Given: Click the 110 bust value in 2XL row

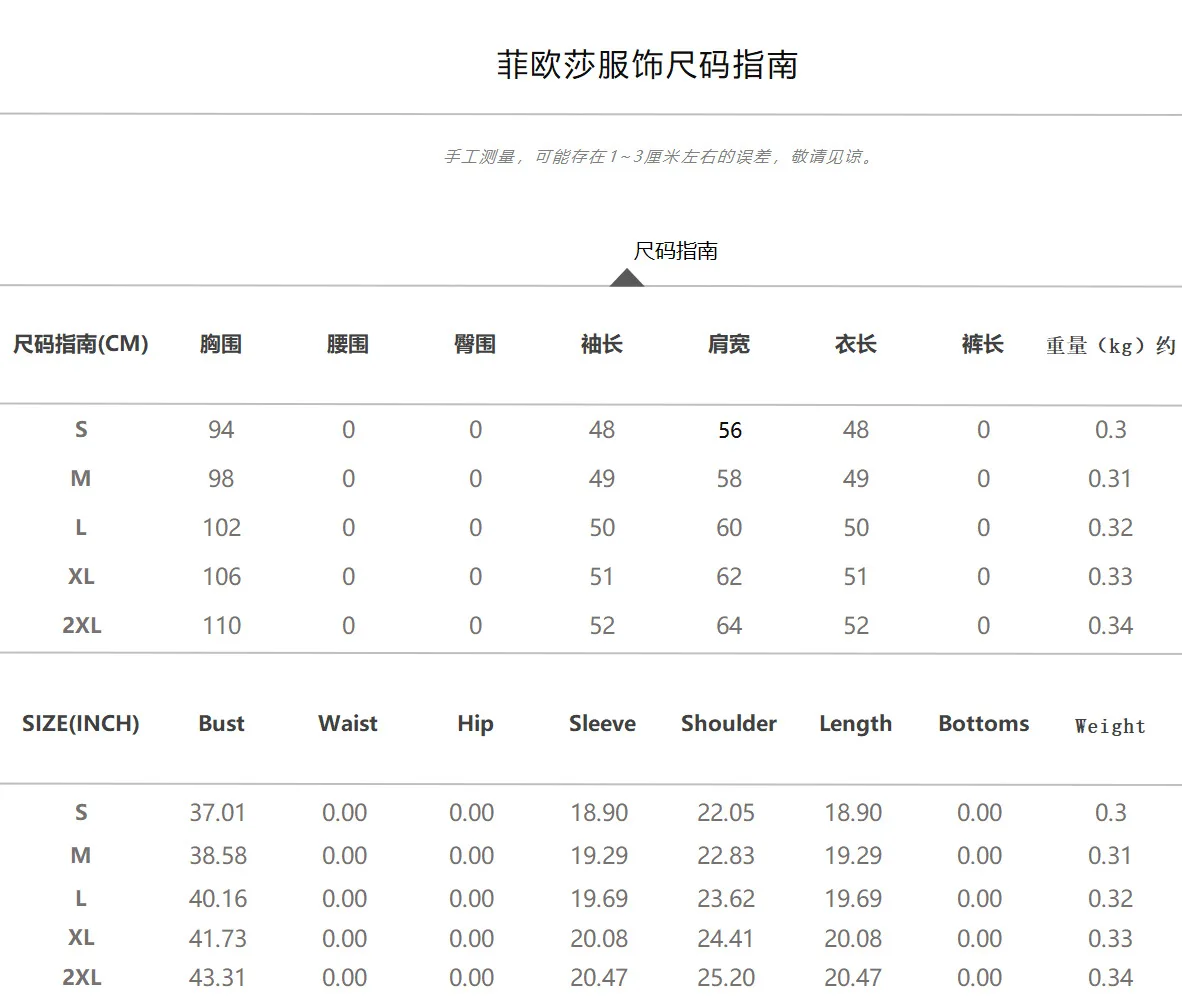Looking at the screenshot, I should [221, 626].
